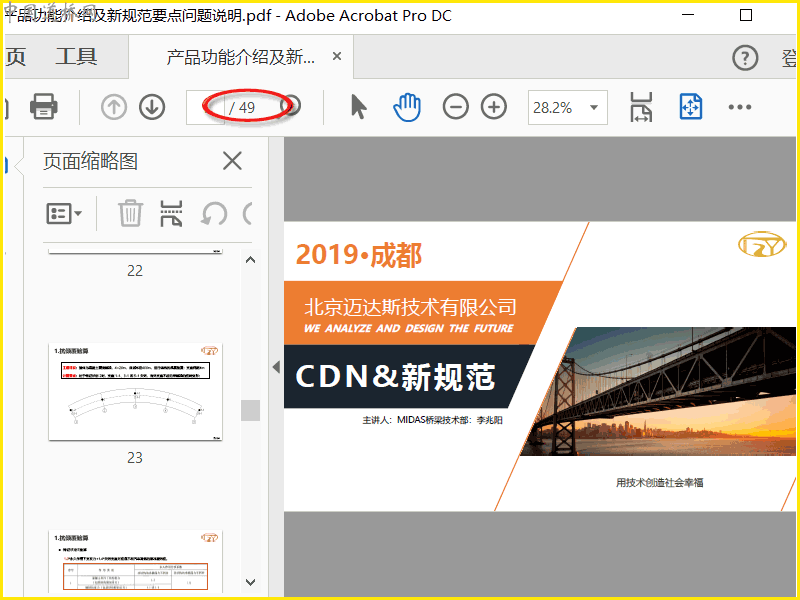Zoom in with the plus button
The width and height of the screenshot is (800, 600).
(x=494, y=107)
